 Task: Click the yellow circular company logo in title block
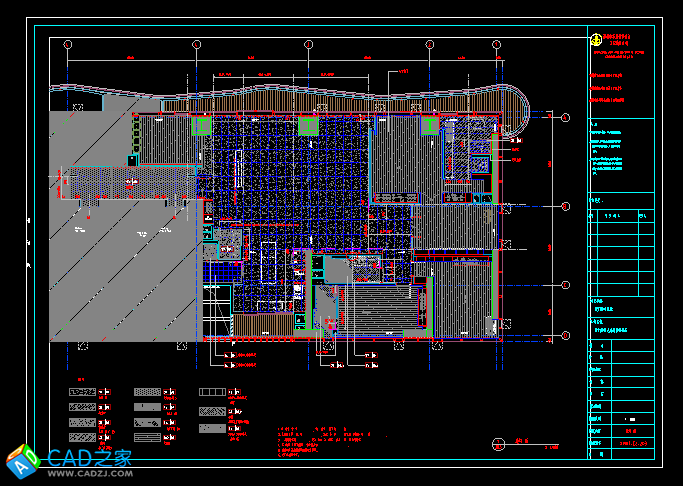[594, 39]
